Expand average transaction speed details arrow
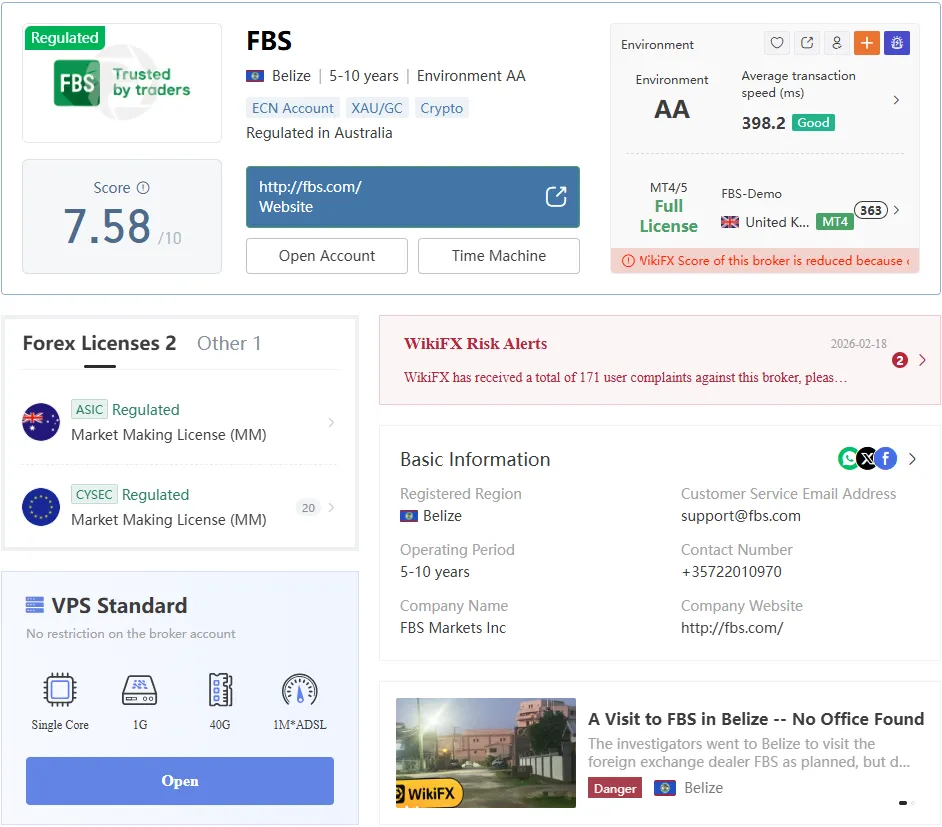Screen dimensions: 942x827 (x=896, y=100)
